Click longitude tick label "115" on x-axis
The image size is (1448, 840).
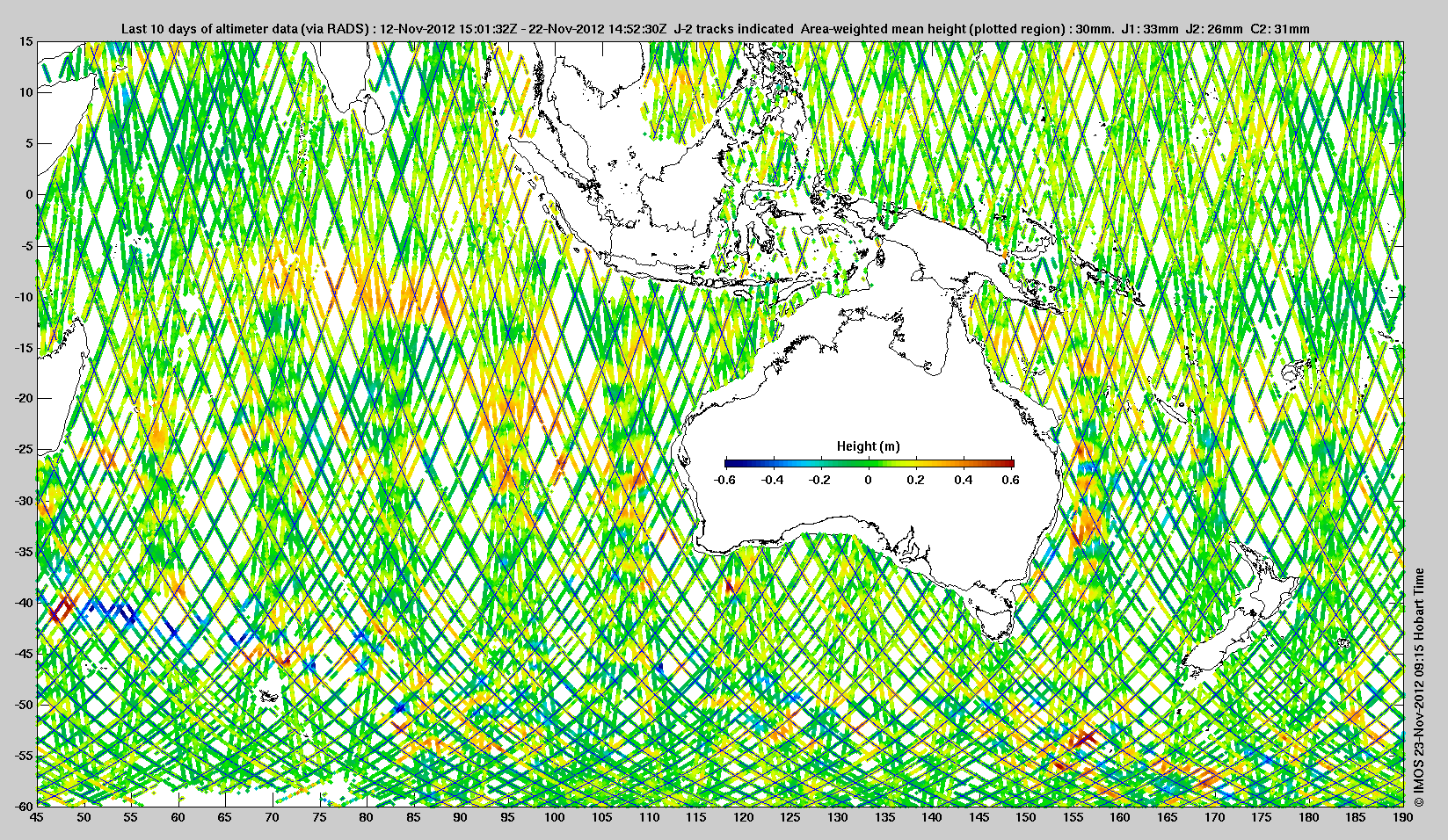tap(696, 817)
